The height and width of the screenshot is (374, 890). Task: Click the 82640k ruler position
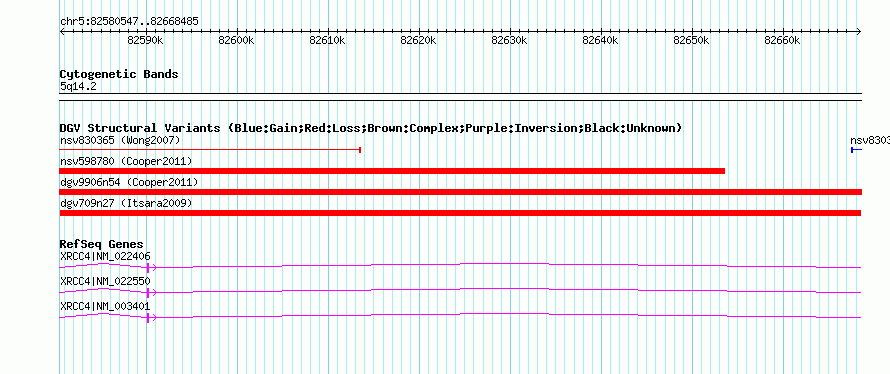[601, 40]
